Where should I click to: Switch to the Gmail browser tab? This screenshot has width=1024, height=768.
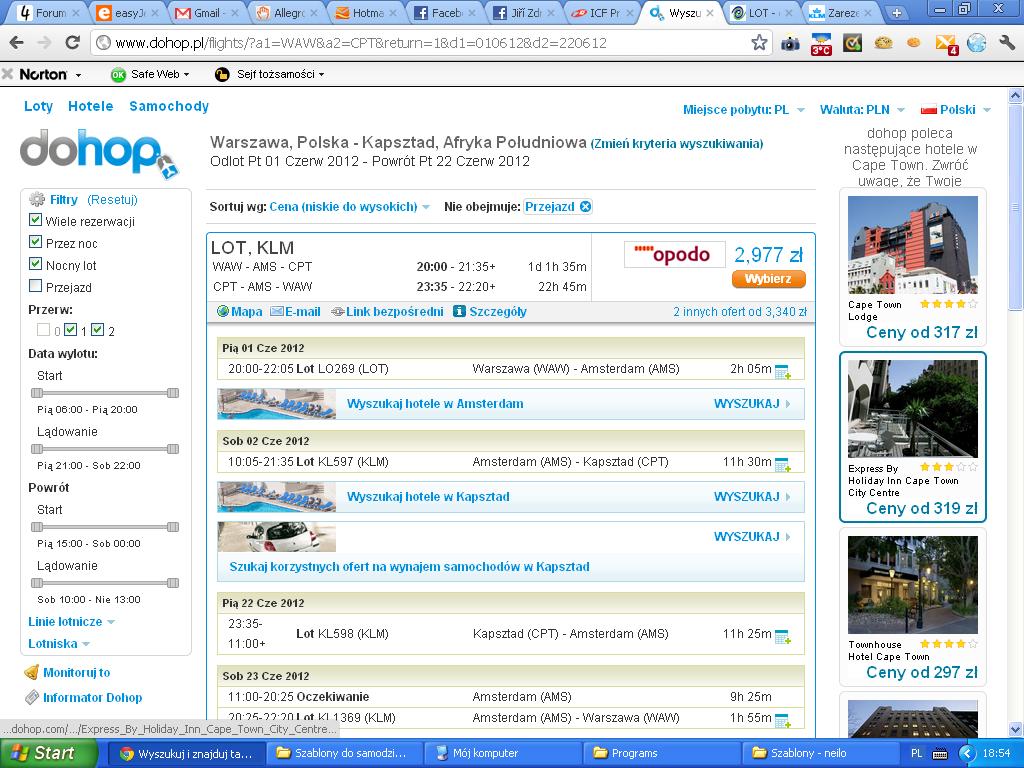[206, 13]
